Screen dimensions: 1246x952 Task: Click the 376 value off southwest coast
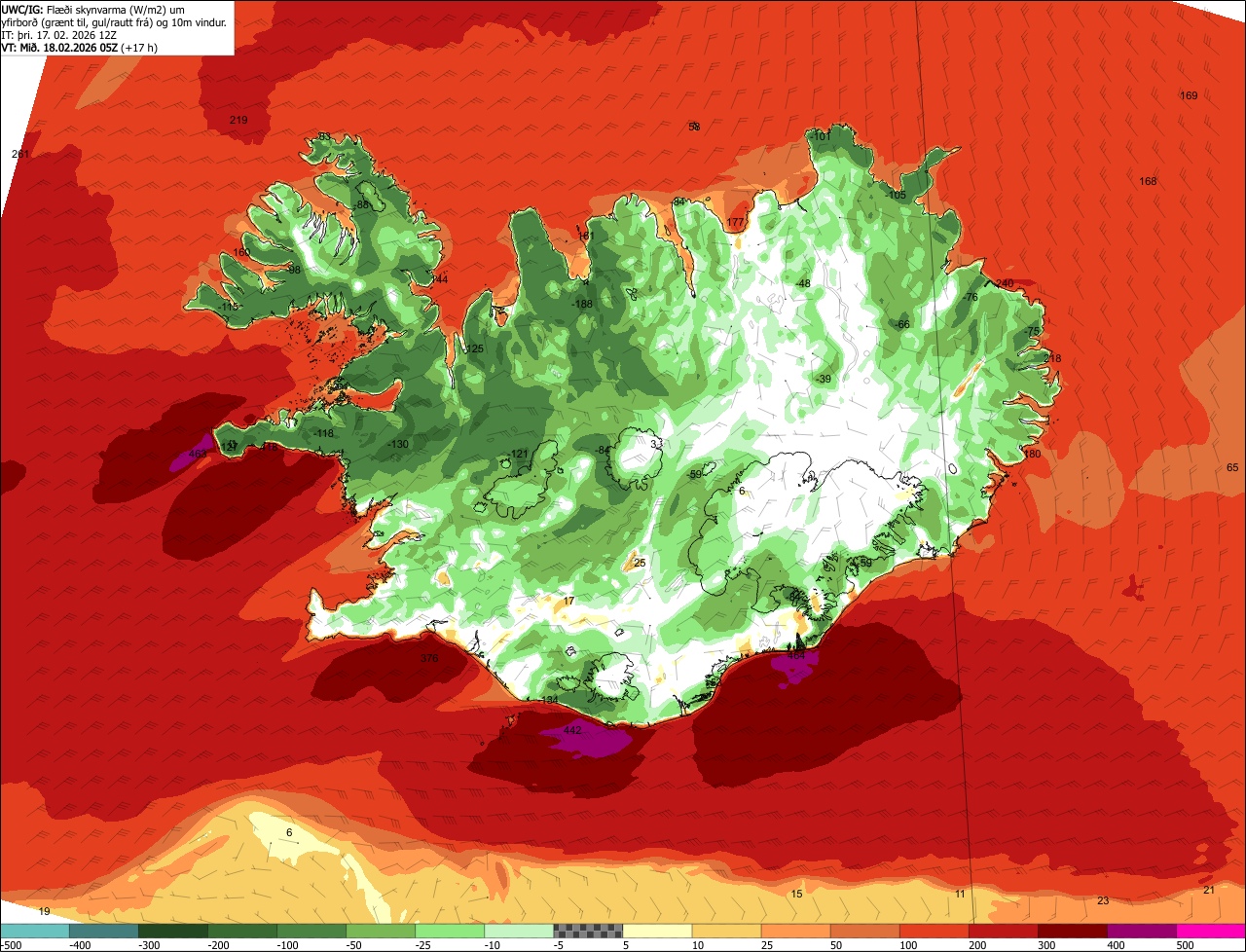click(429, 659)
